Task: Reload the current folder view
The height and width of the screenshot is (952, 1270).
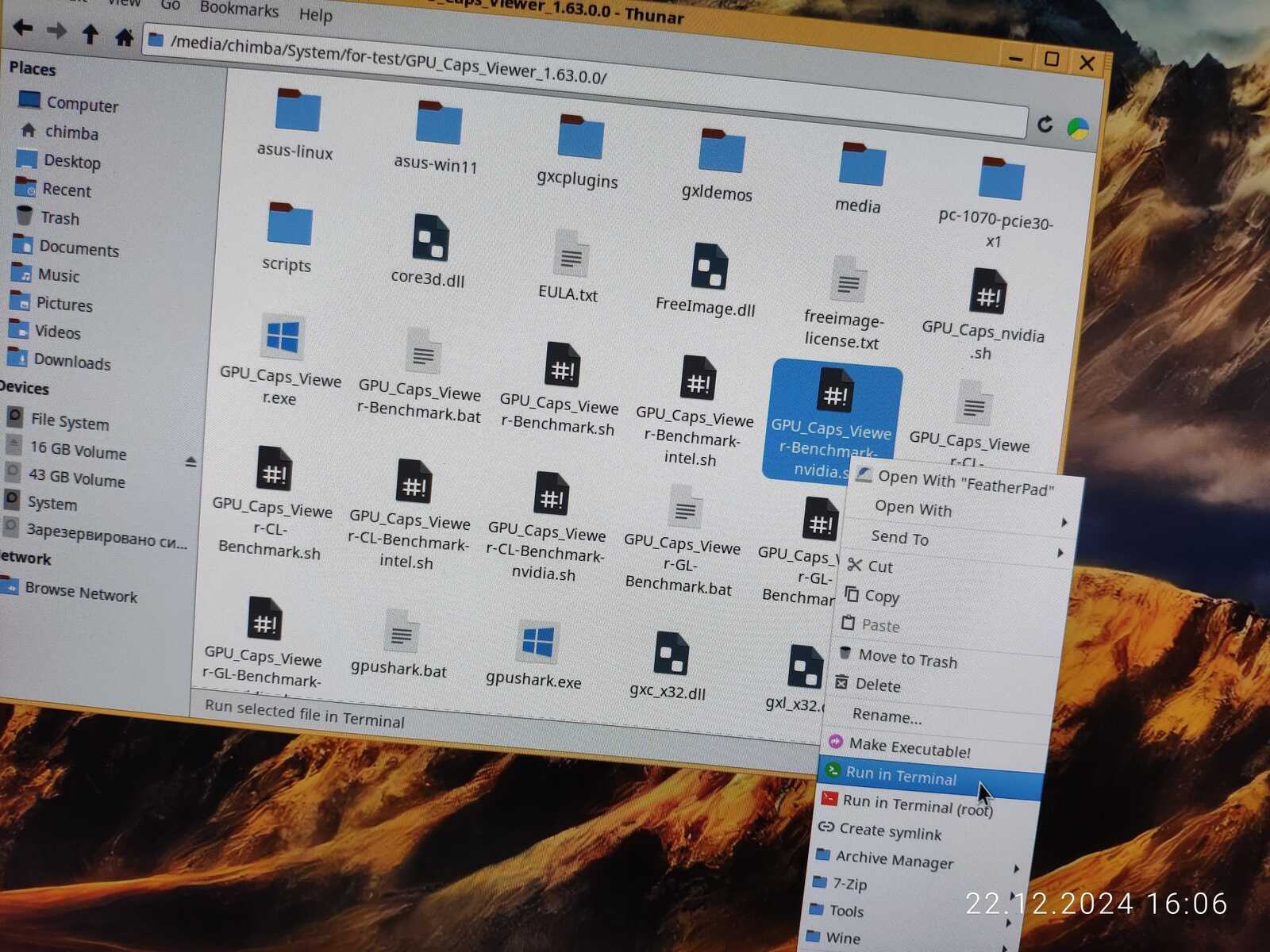Action: pyautogui.click(x=1045, y=124)
